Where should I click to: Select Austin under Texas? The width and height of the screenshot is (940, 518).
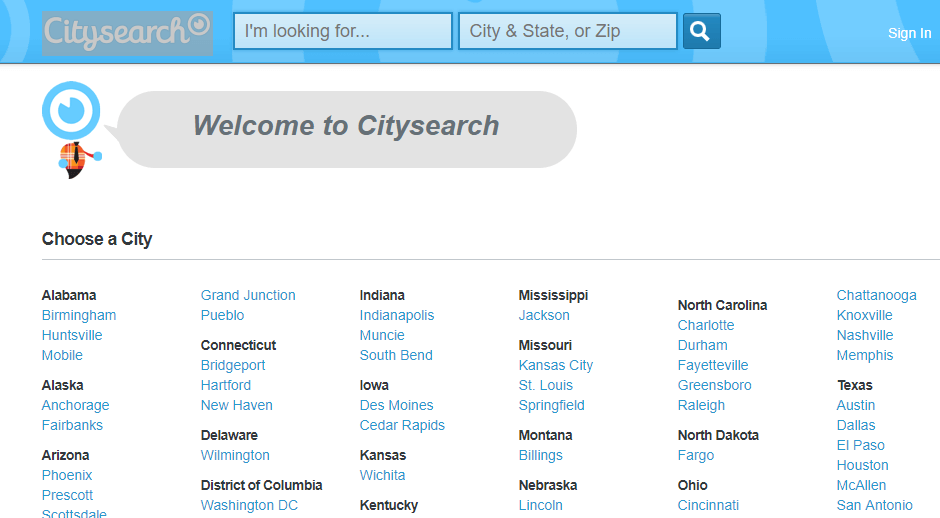coord(856,405)
